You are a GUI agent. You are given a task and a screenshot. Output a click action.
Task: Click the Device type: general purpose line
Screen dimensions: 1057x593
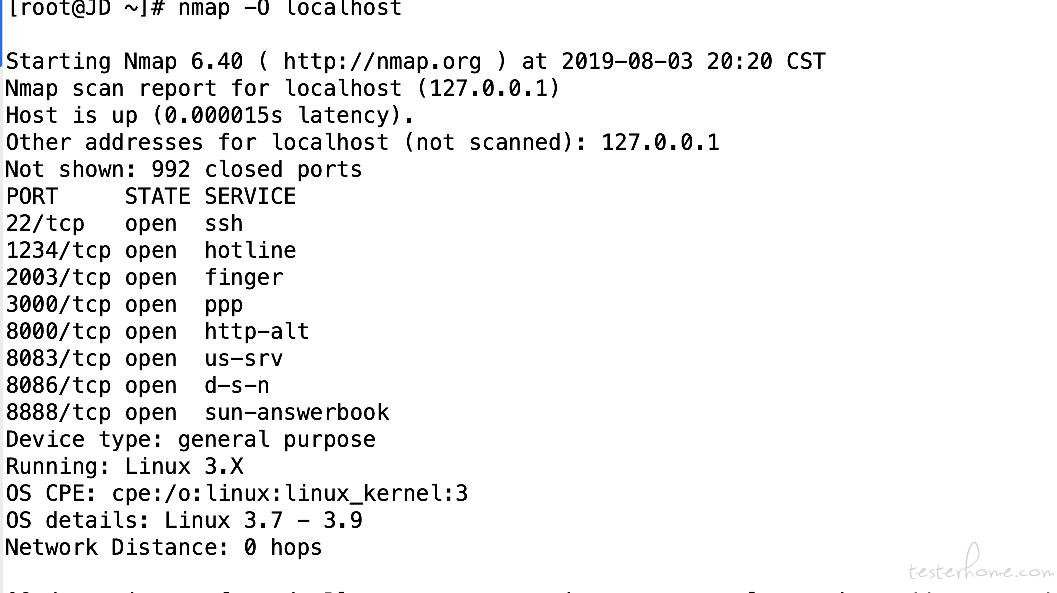[x=190, y=439]
